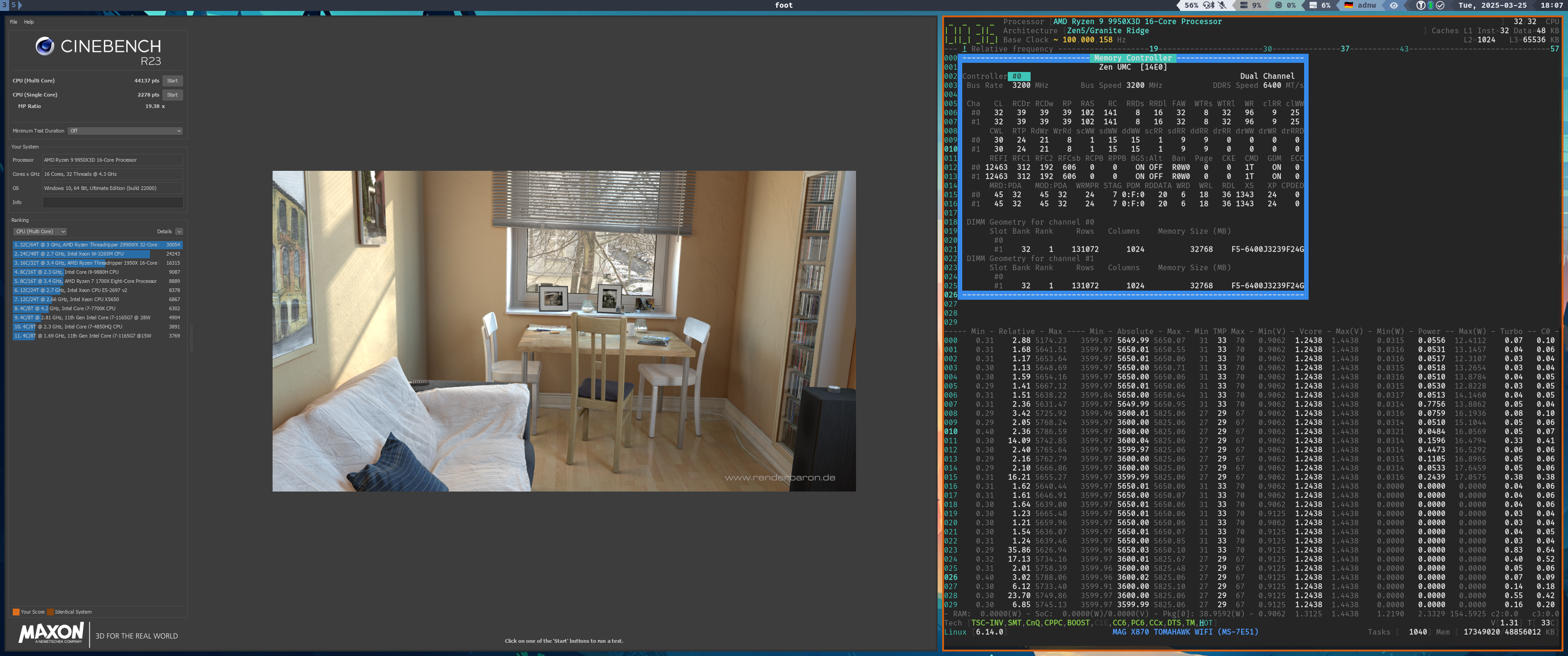
Task: Open the Help menu
Action: 29,22
